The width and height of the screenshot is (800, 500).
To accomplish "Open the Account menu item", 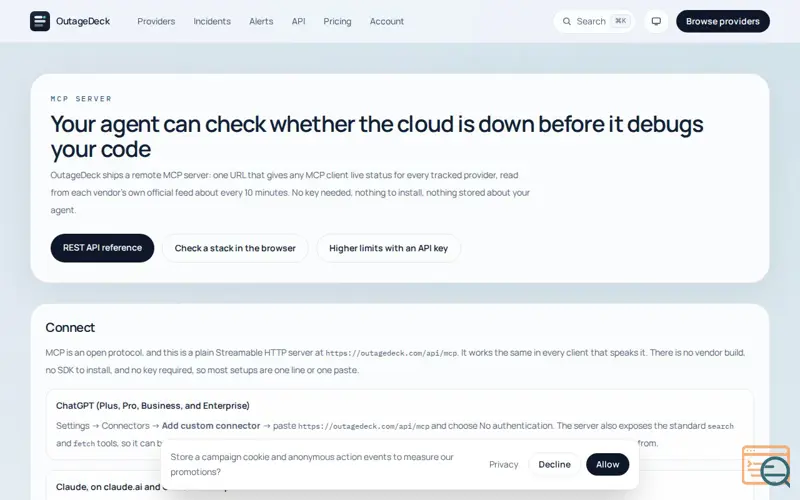I will (x=386, y=21).
